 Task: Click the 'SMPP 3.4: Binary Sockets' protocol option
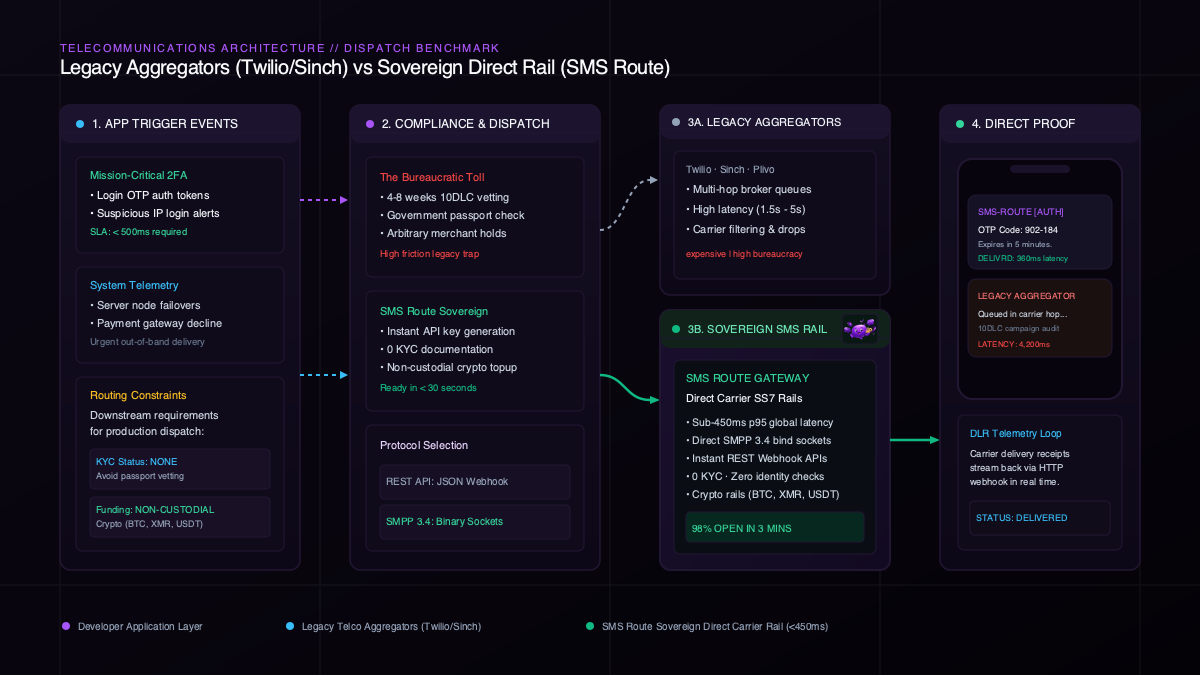475,521
